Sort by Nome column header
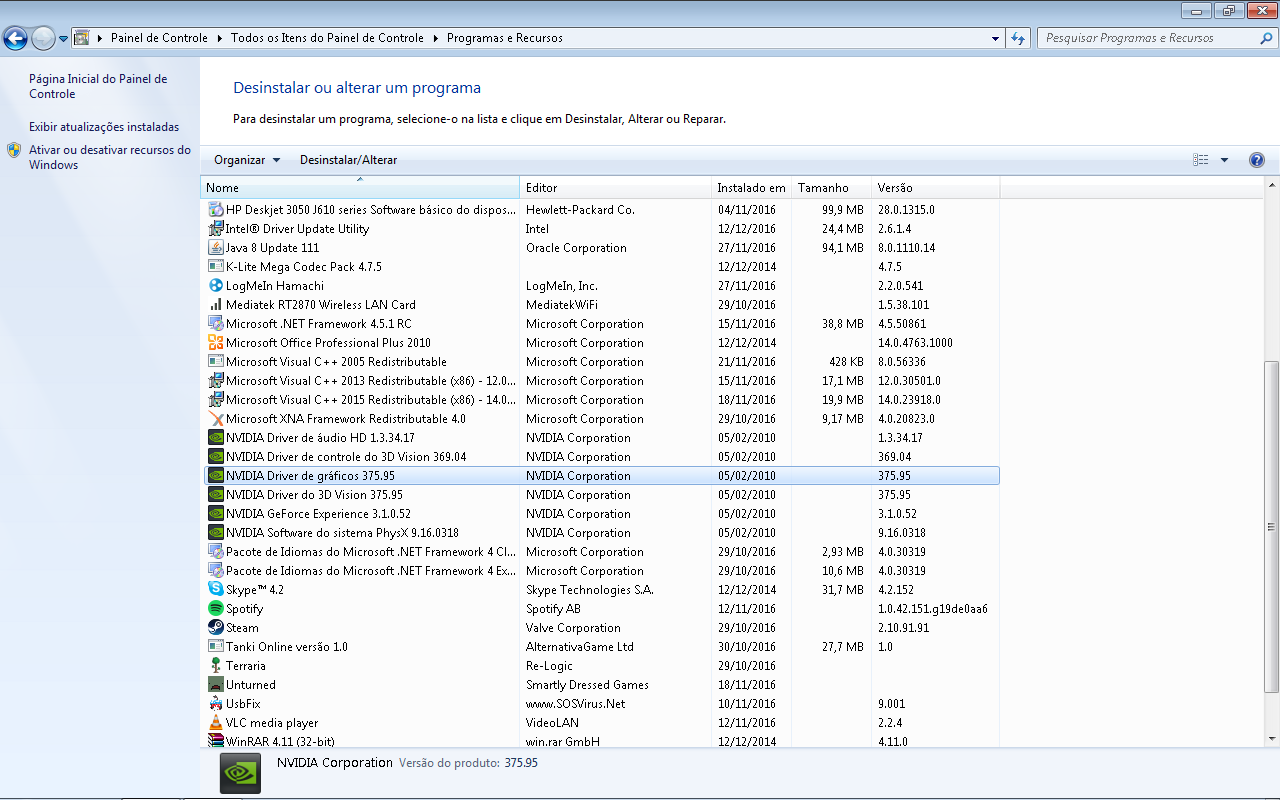Image resolution: width=1280 pixels, height=800 pixels. [x=360, y=188]
